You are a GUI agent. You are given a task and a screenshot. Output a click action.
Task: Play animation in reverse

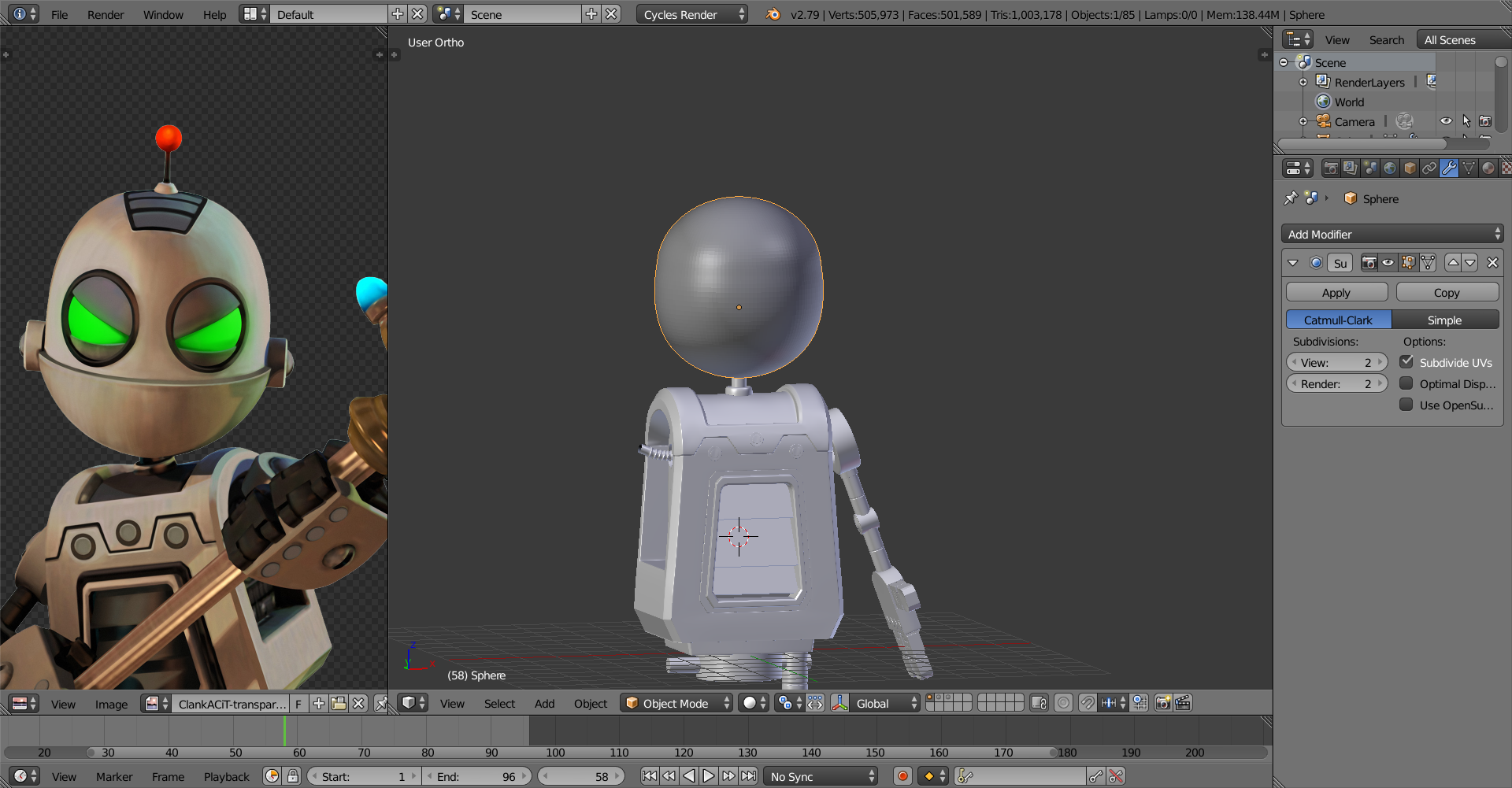[689, 776]
